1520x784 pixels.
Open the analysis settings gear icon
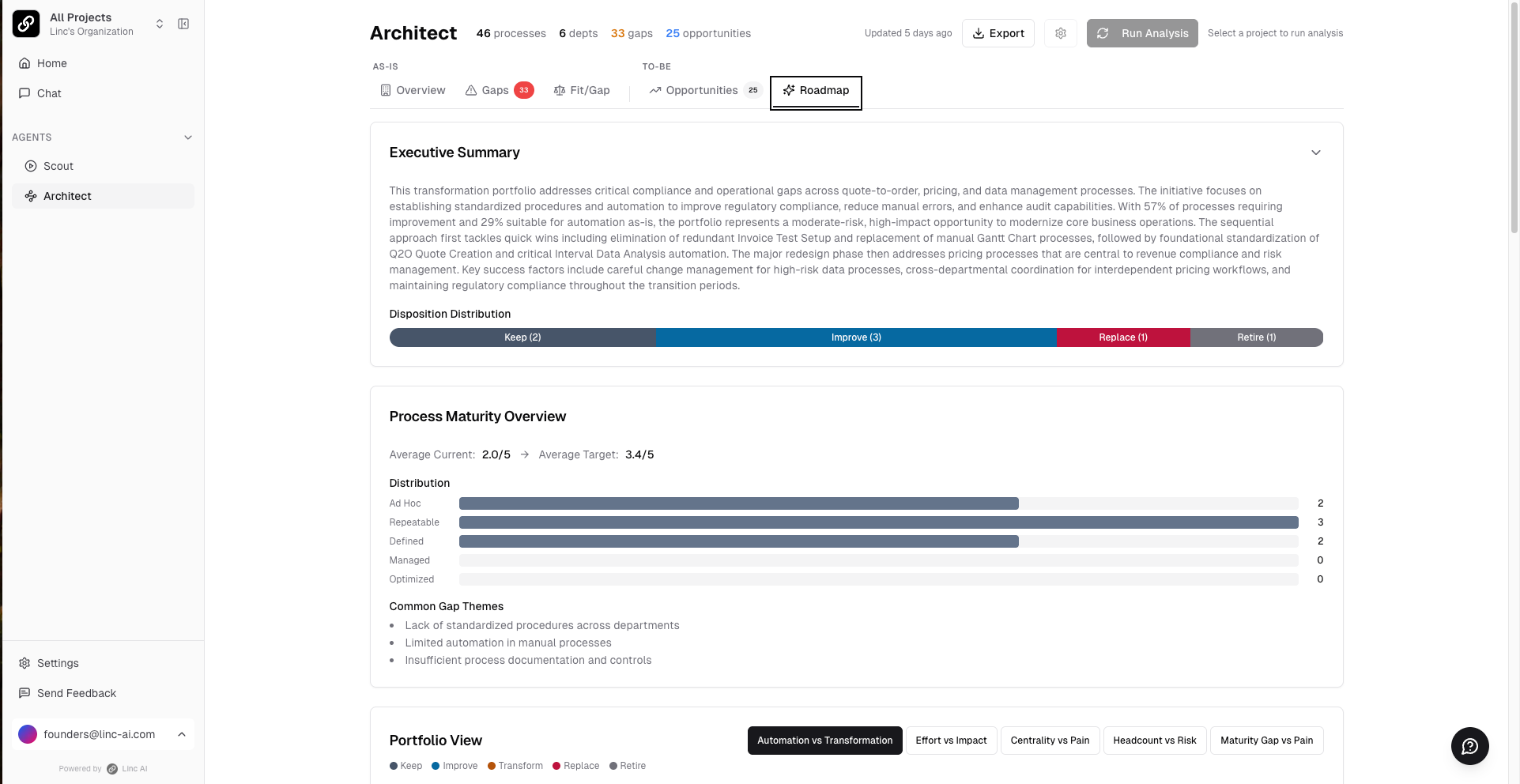tap(1060, 33)
